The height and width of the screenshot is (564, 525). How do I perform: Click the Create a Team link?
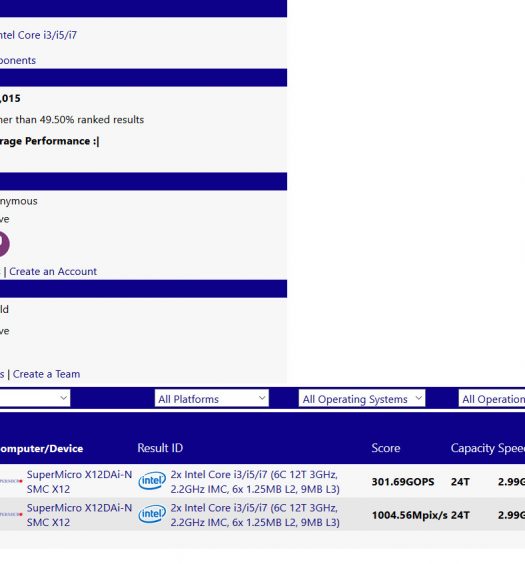point(46,374)
